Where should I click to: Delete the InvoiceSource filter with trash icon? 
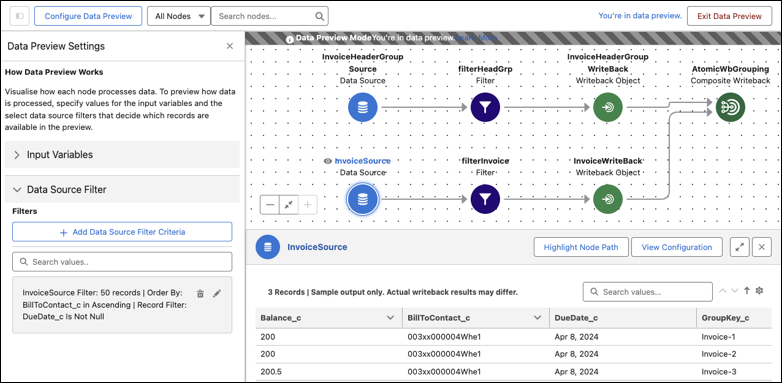click(200, 293)
